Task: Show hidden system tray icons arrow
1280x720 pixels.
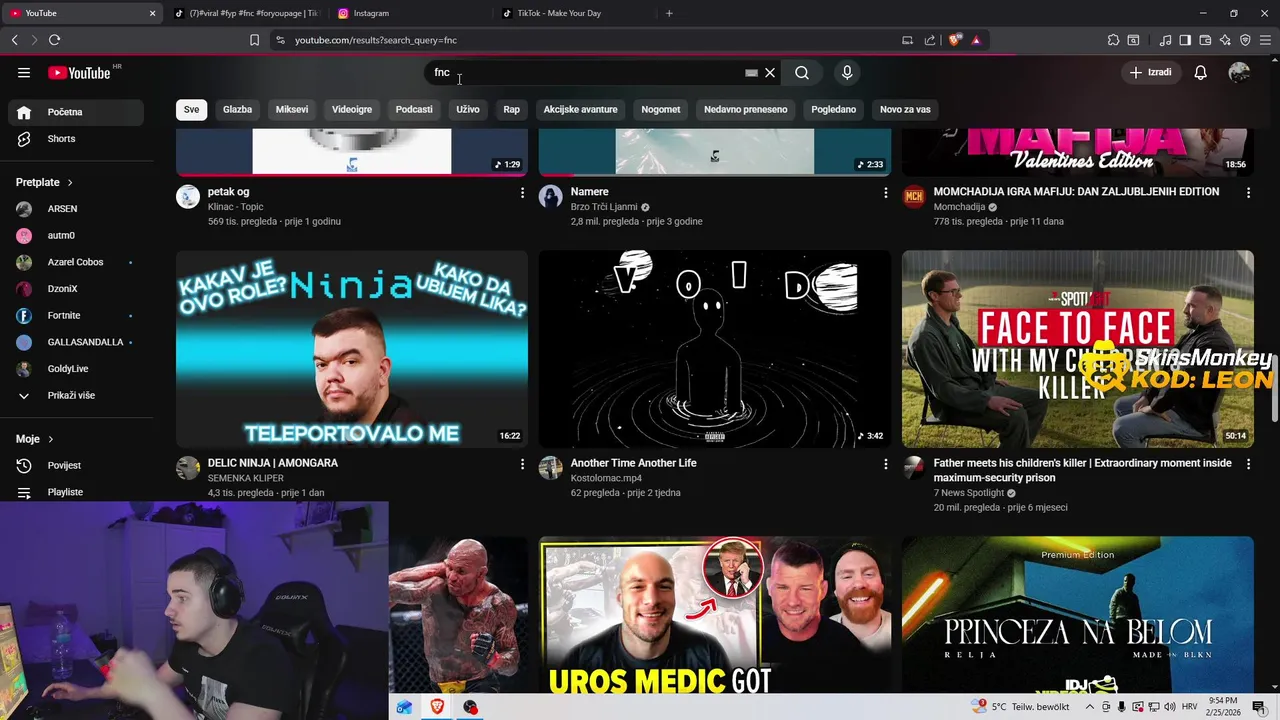Action: (x=1090, y=707)
